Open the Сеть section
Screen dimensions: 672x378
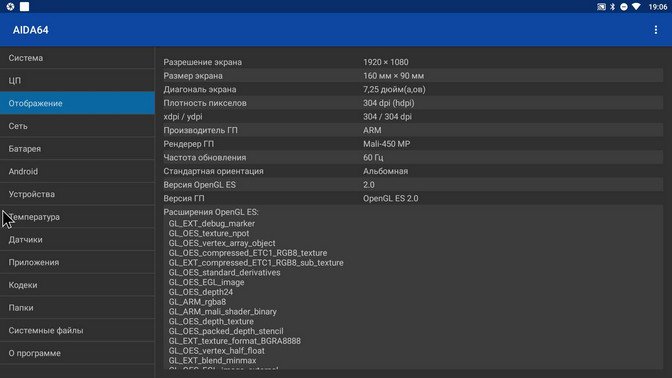[77, 126]
